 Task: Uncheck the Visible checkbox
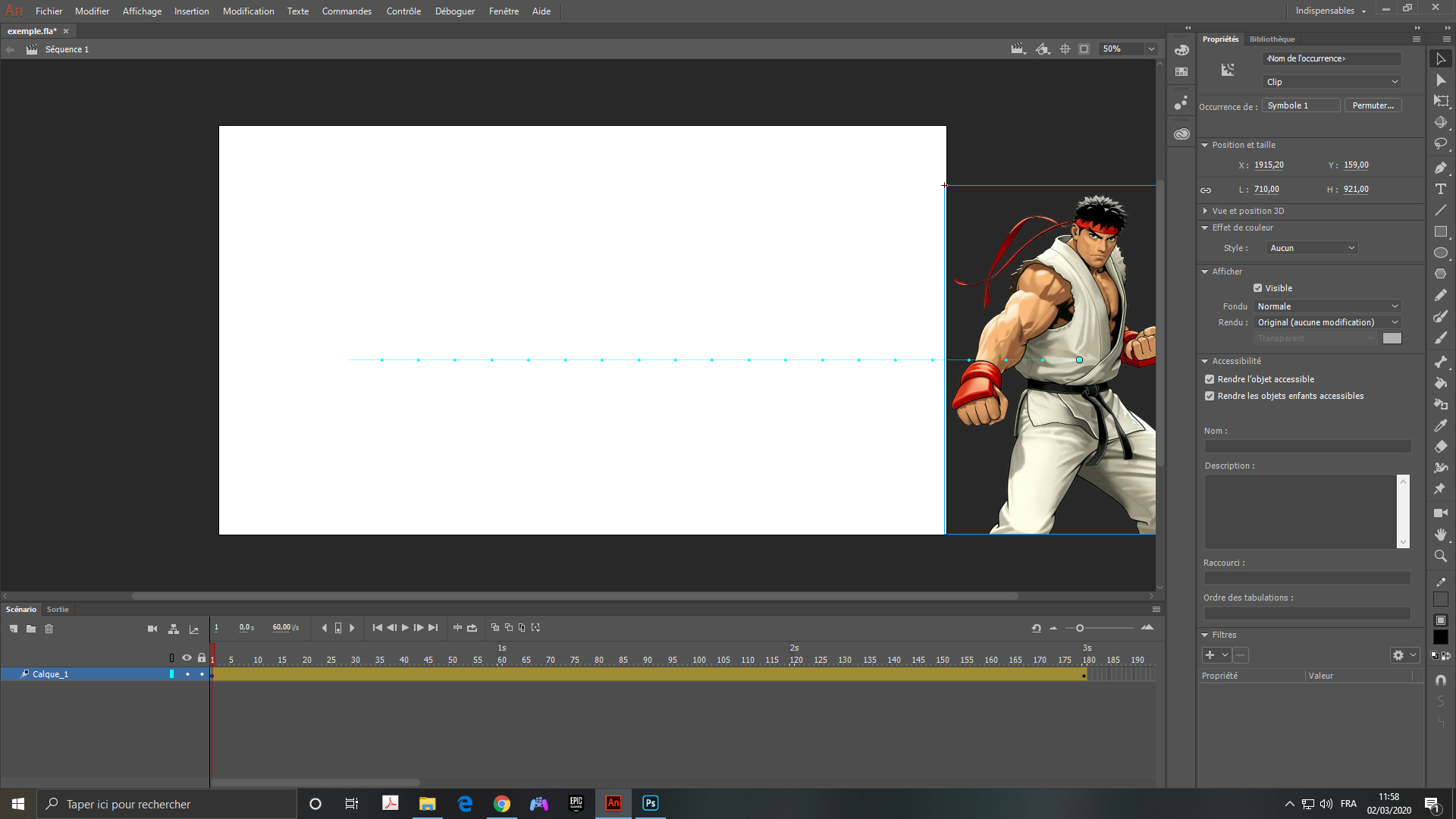[1258, 288]
